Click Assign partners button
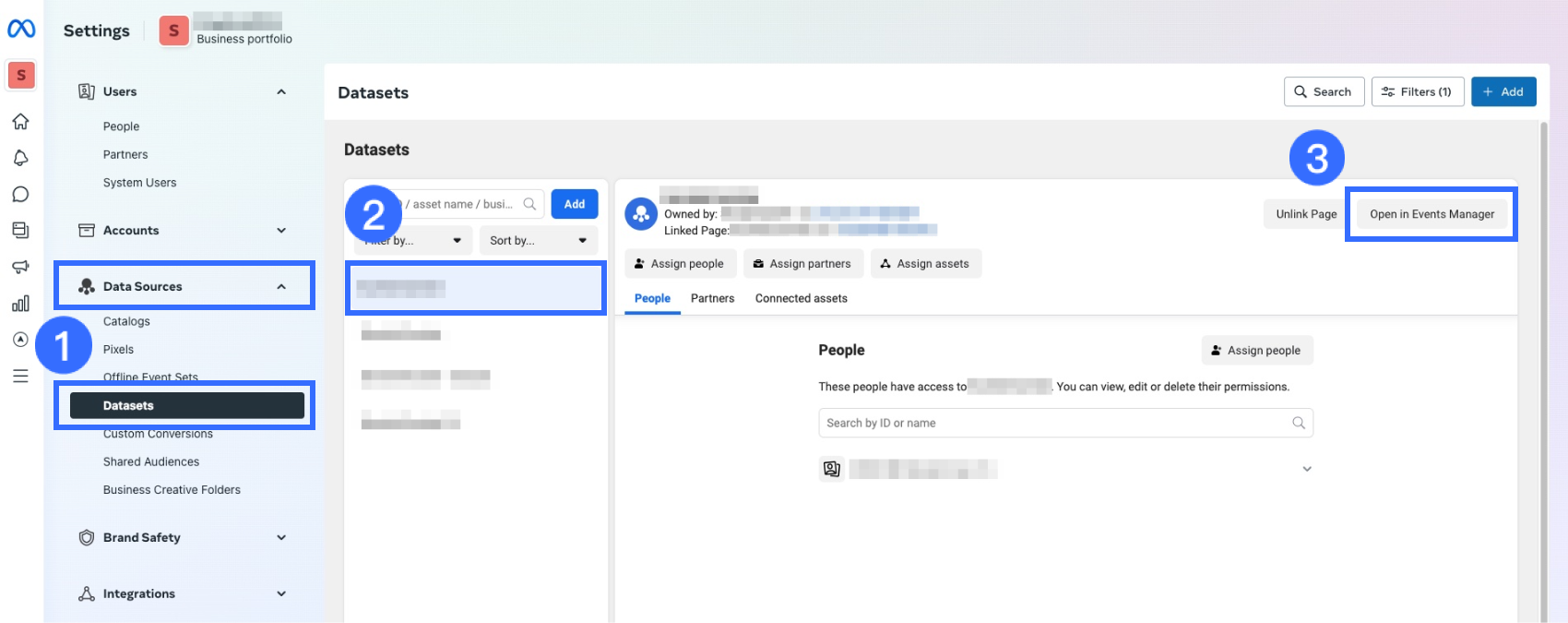Screen dimensions: 1568x623 click(x=803, y=263)
